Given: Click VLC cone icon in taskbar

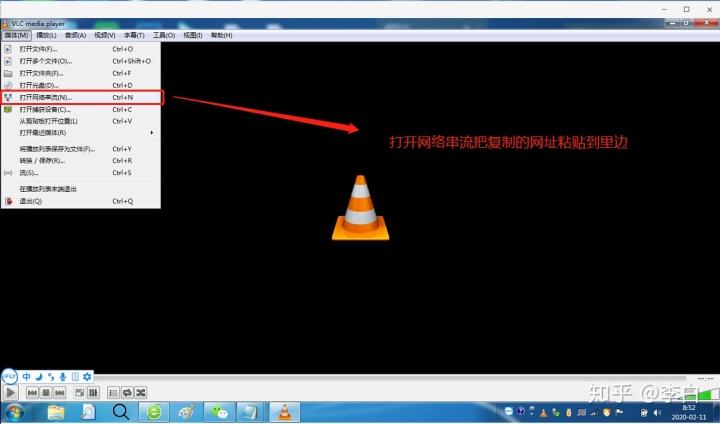Looking at the screenshot, I should pos(285,412).
